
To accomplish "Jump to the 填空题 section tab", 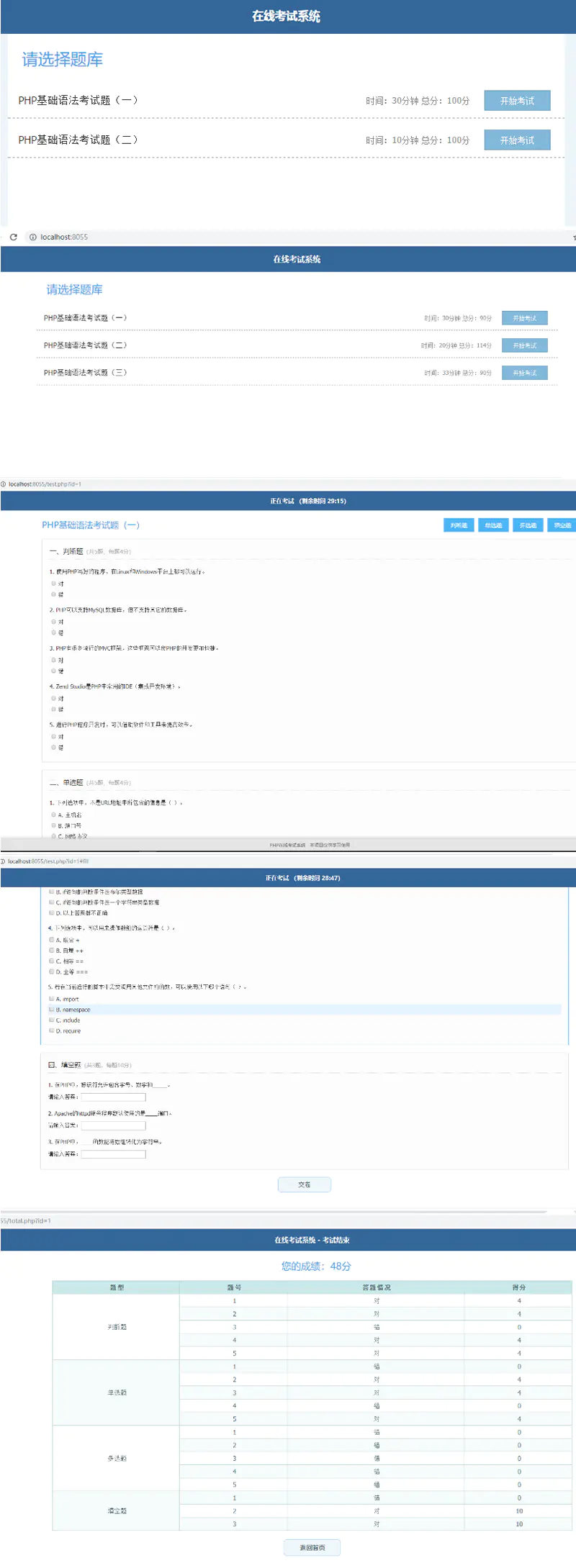I will tap(562, 525).
